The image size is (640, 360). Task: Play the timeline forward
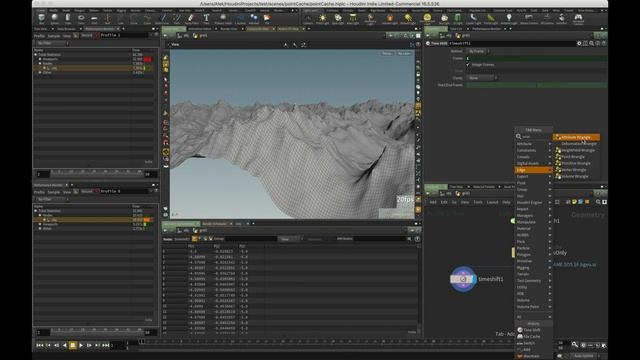81,345
